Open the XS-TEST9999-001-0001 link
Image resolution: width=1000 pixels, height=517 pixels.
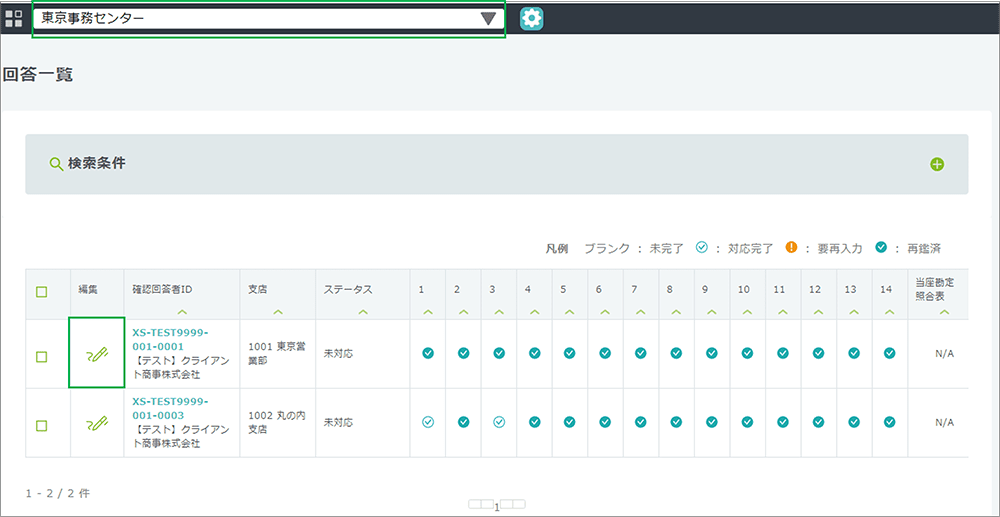click(x=170, y=339)
